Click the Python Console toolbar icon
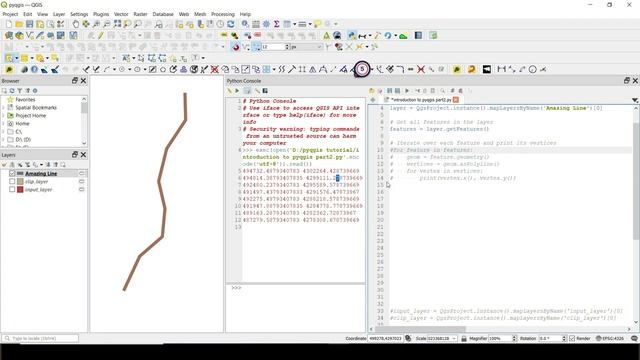Viewport: 640px width, 360px height. pyautogui.click(x=351, y=36)
